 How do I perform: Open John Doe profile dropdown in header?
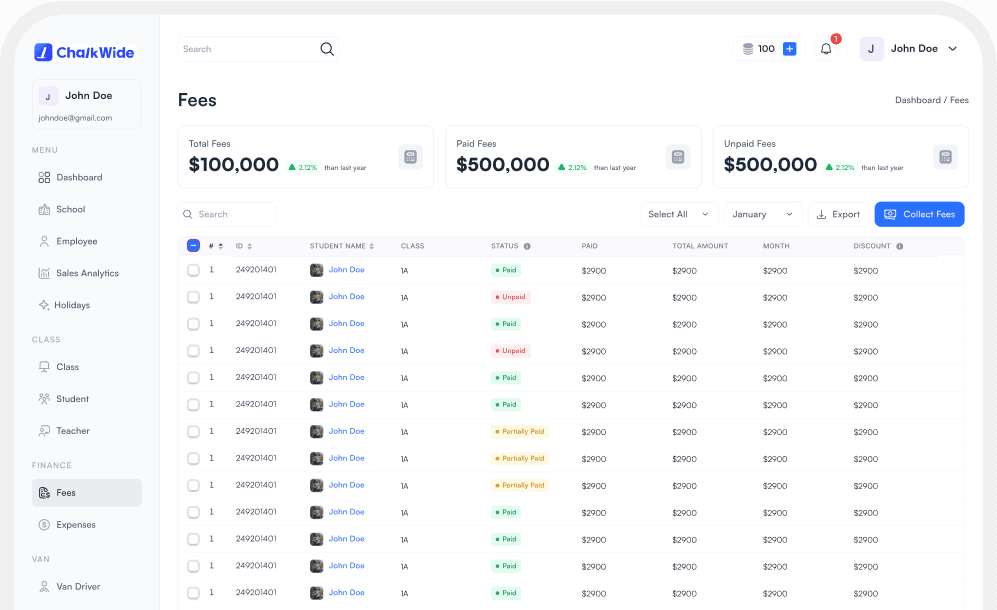909,49
